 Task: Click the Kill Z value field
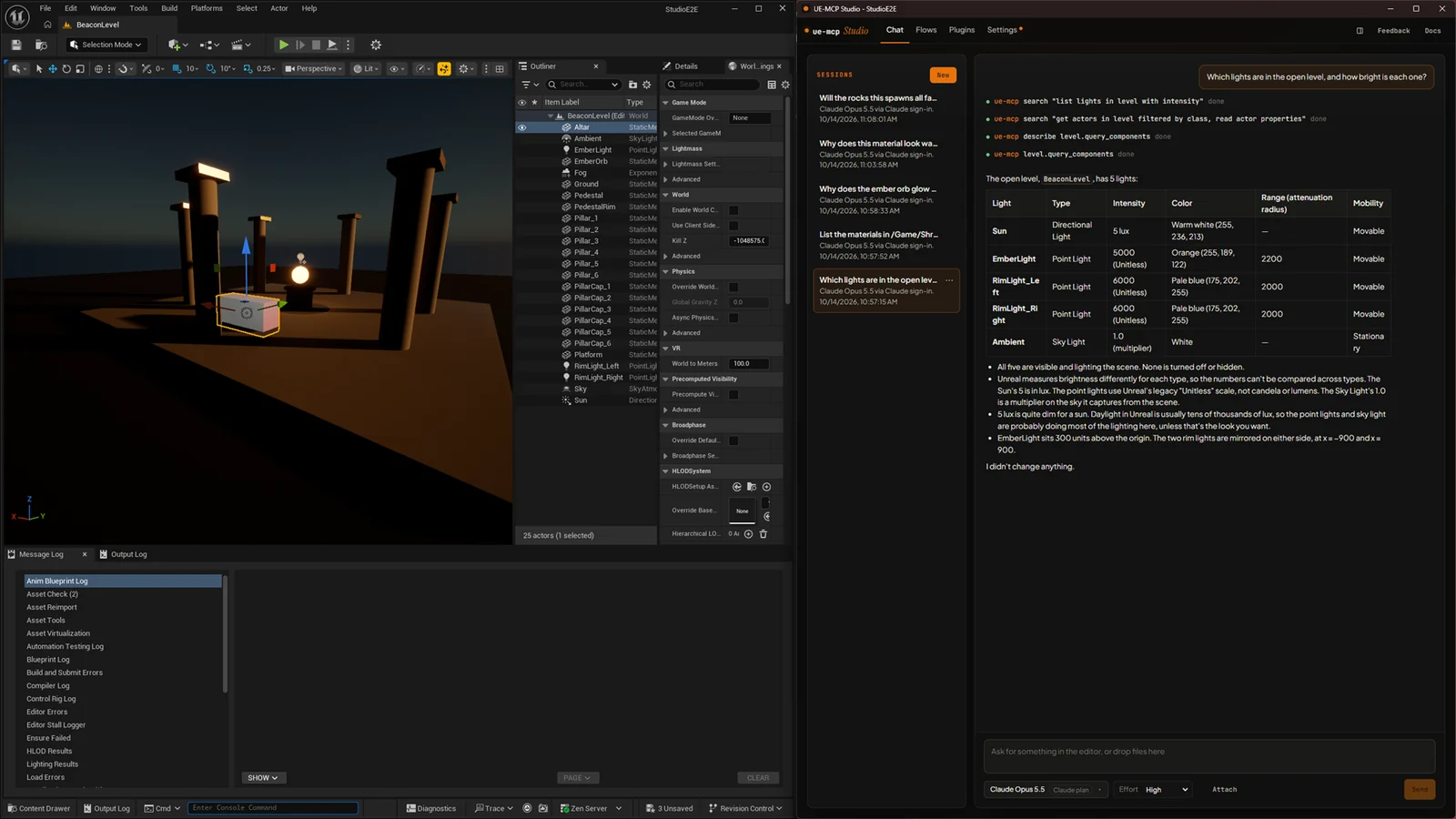click(750, 241)
